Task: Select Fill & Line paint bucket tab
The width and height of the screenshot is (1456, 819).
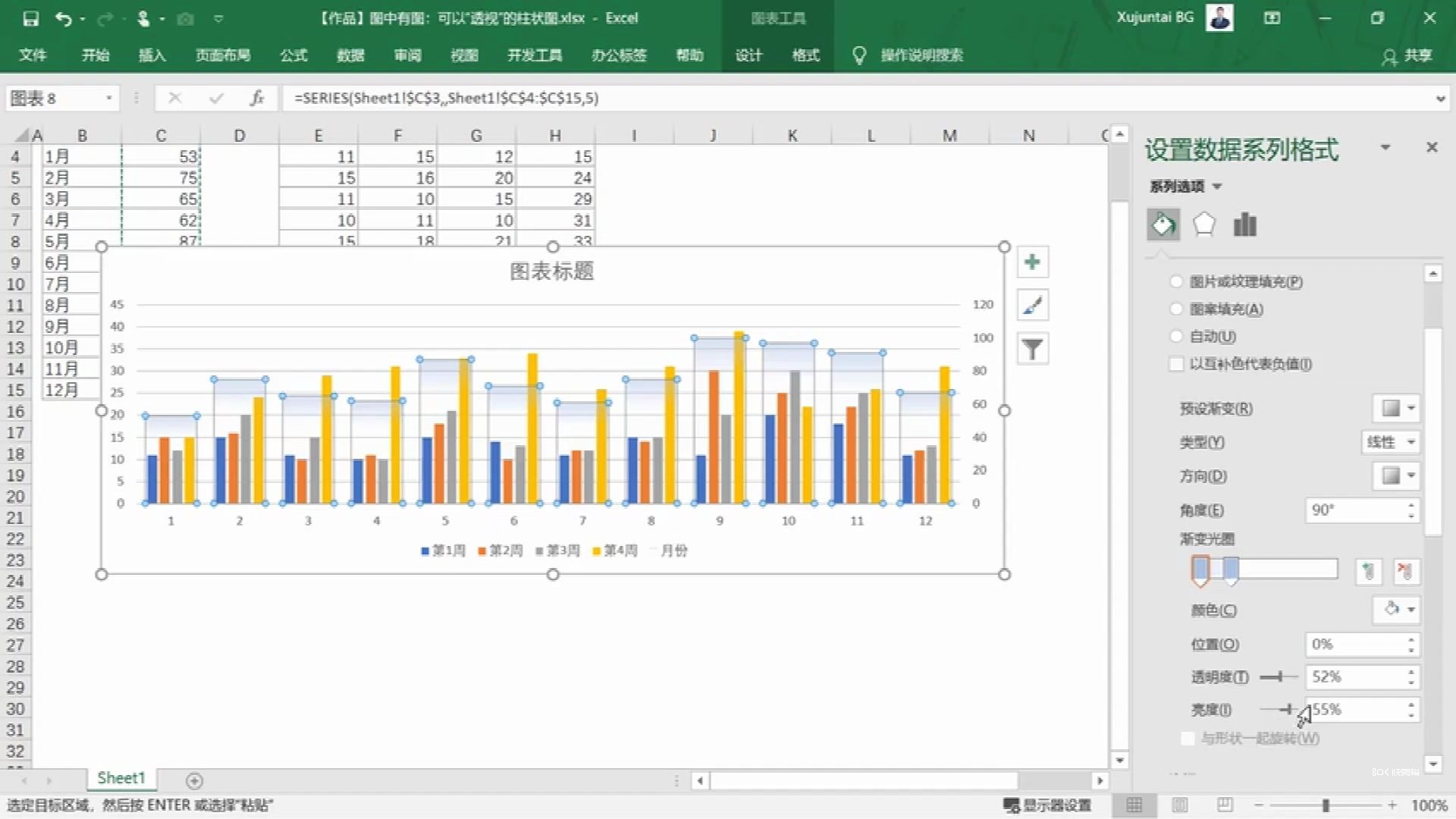Action: point(1163,224)
